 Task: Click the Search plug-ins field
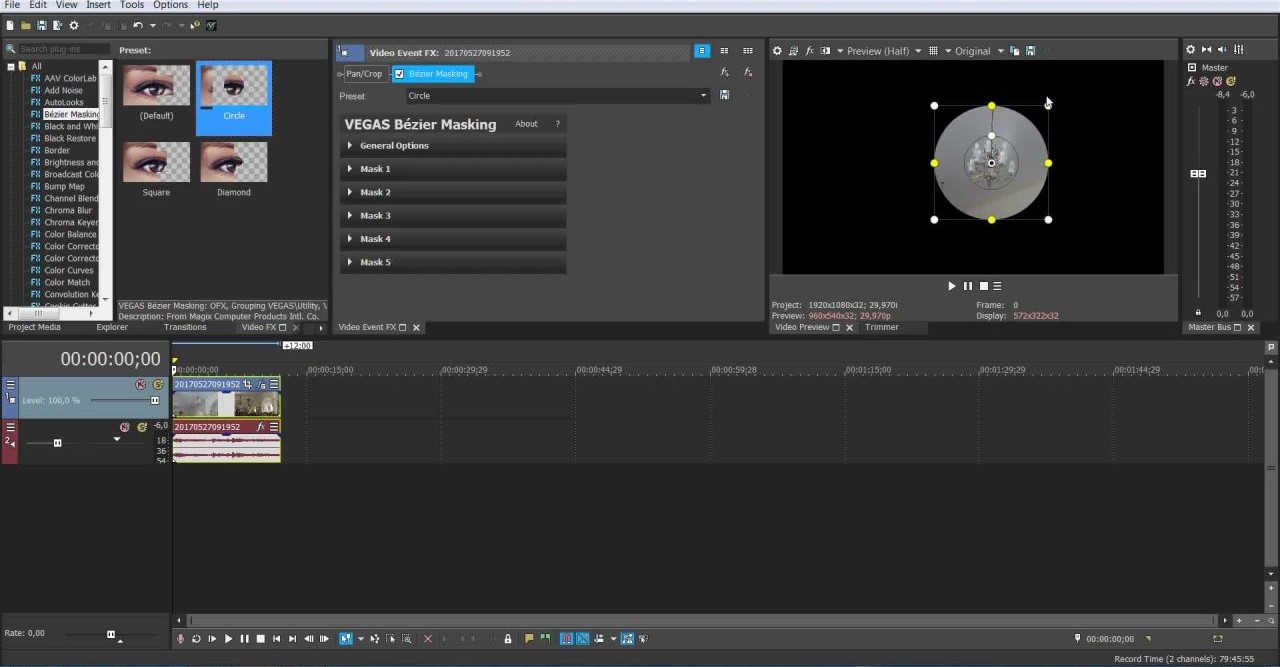(62, 49)
